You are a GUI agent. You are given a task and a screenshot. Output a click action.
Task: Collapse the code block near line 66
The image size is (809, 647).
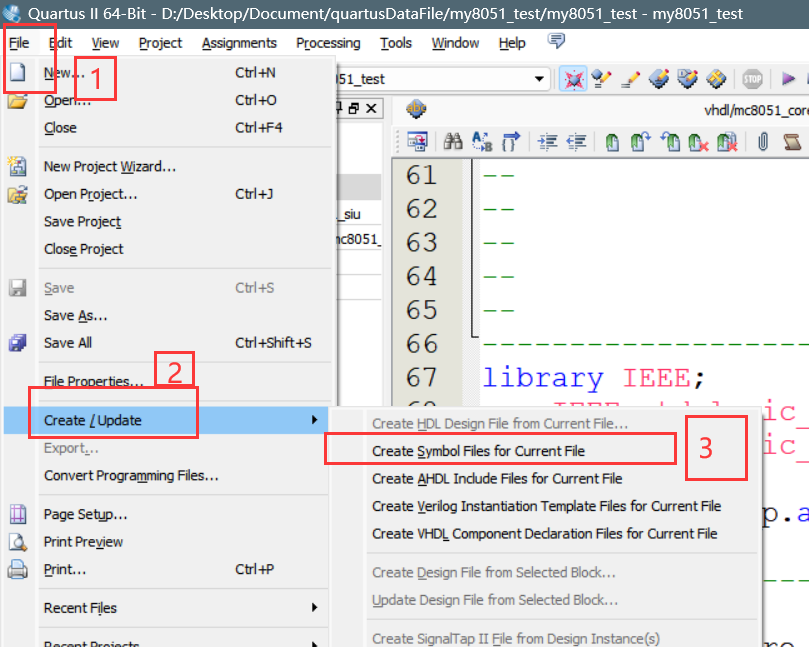474,335
